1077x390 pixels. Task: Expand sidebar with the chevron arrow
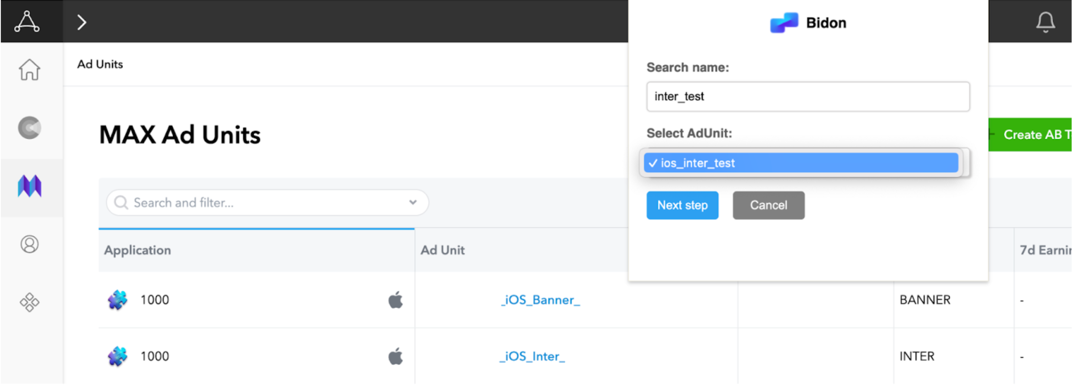pos(82,22)
